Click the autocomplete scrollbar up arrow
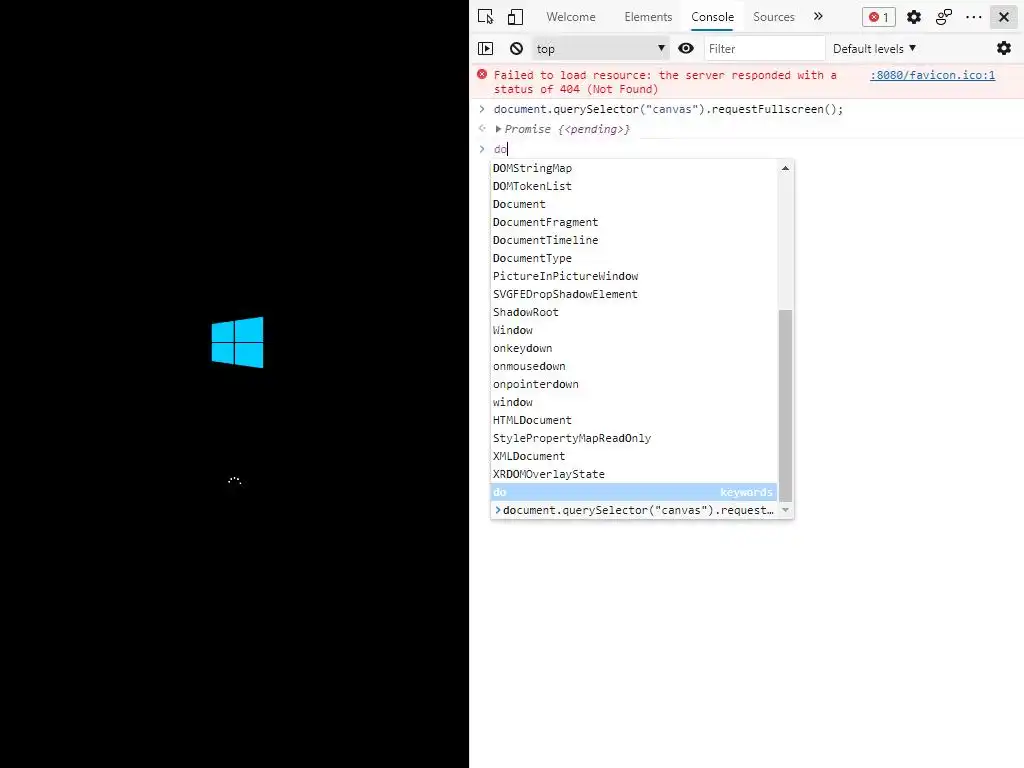The height and width of the screenshot is (768, 1024). click(x=786, y=168)
